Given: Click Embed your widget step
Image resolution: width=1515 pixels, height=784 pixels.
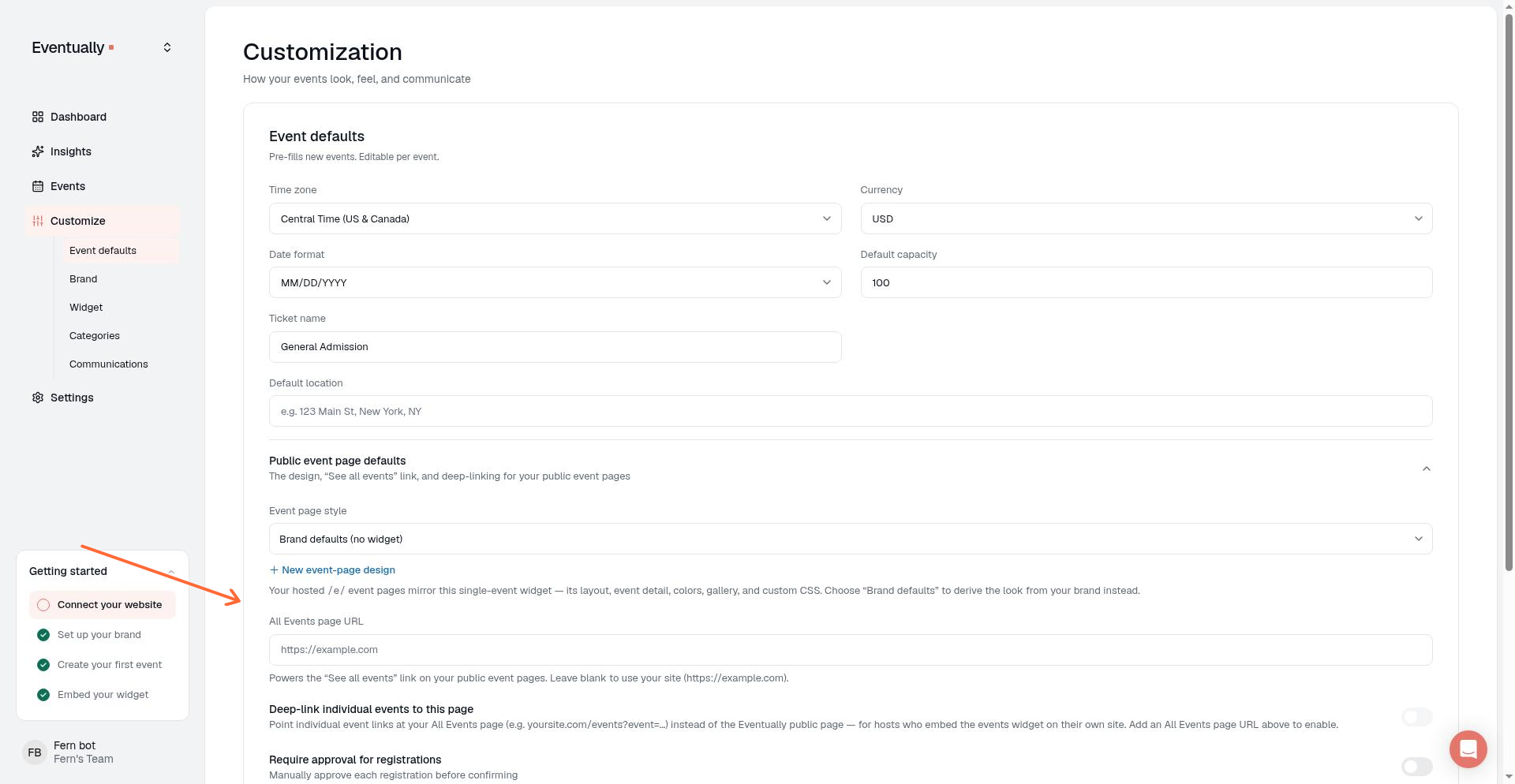Looking at the screenshot, I should click(x=103, y=695).
